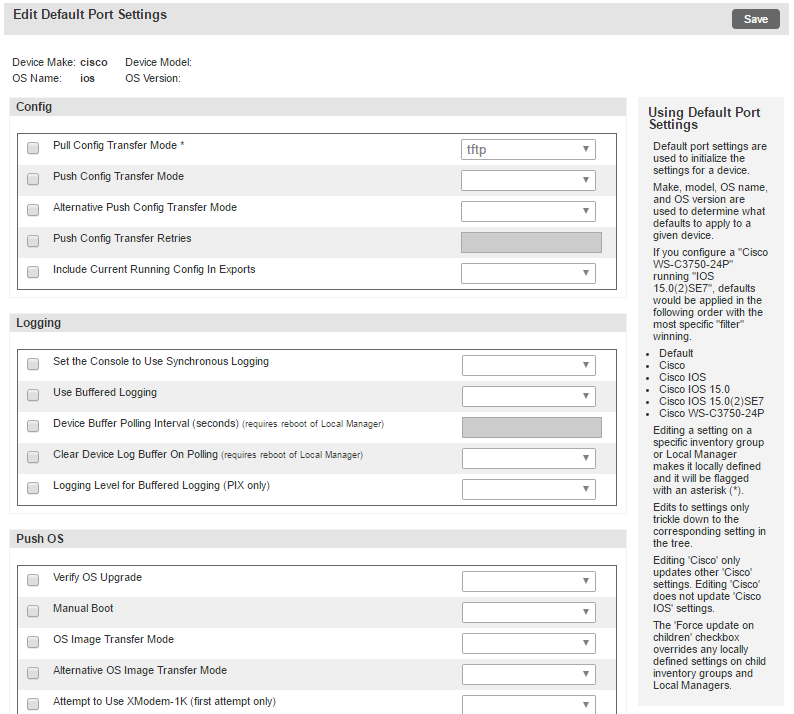This screenshot has height=714, width=794.
Task: Check Push Config Transfer Retries checkbox
Action: (33, 241)
